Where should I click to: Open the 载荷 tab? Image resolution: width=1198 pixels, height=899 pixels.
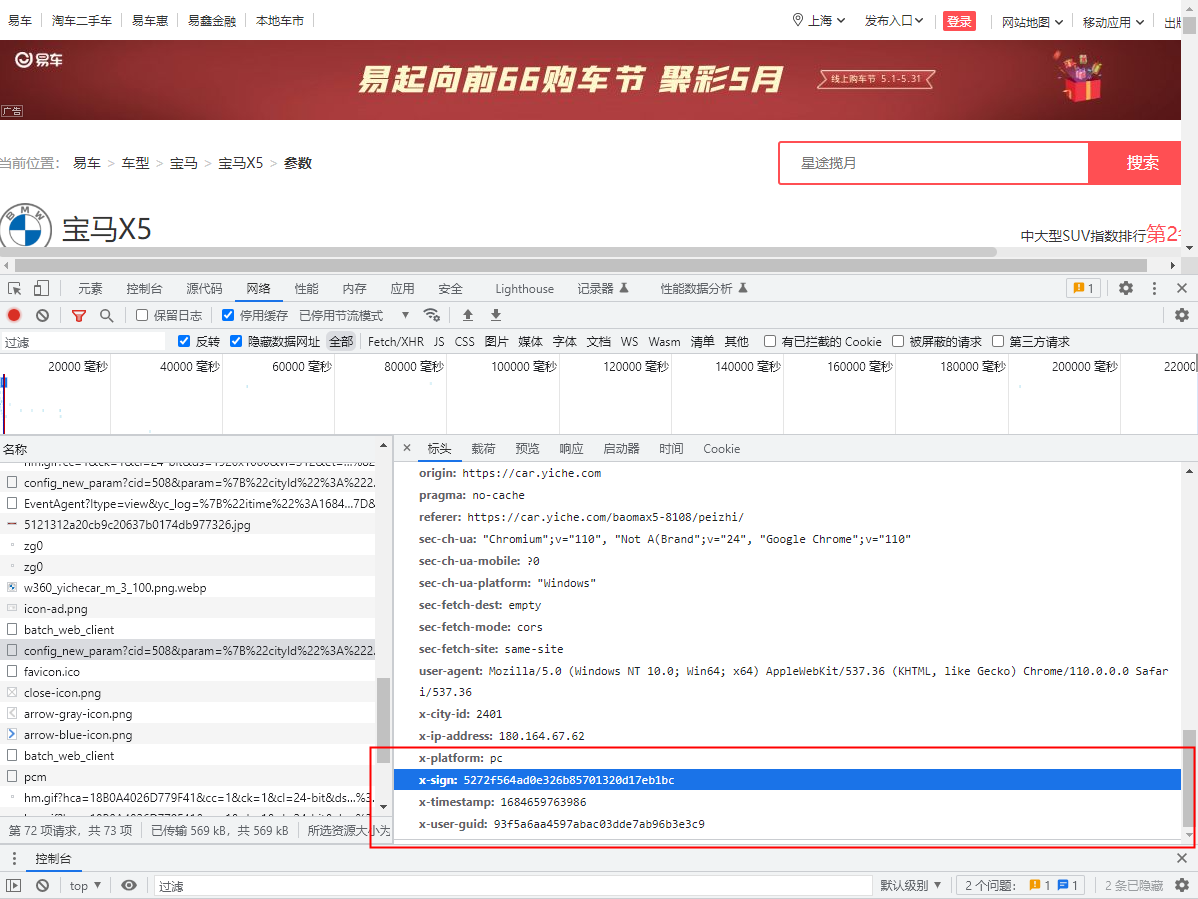click(483, 448)
